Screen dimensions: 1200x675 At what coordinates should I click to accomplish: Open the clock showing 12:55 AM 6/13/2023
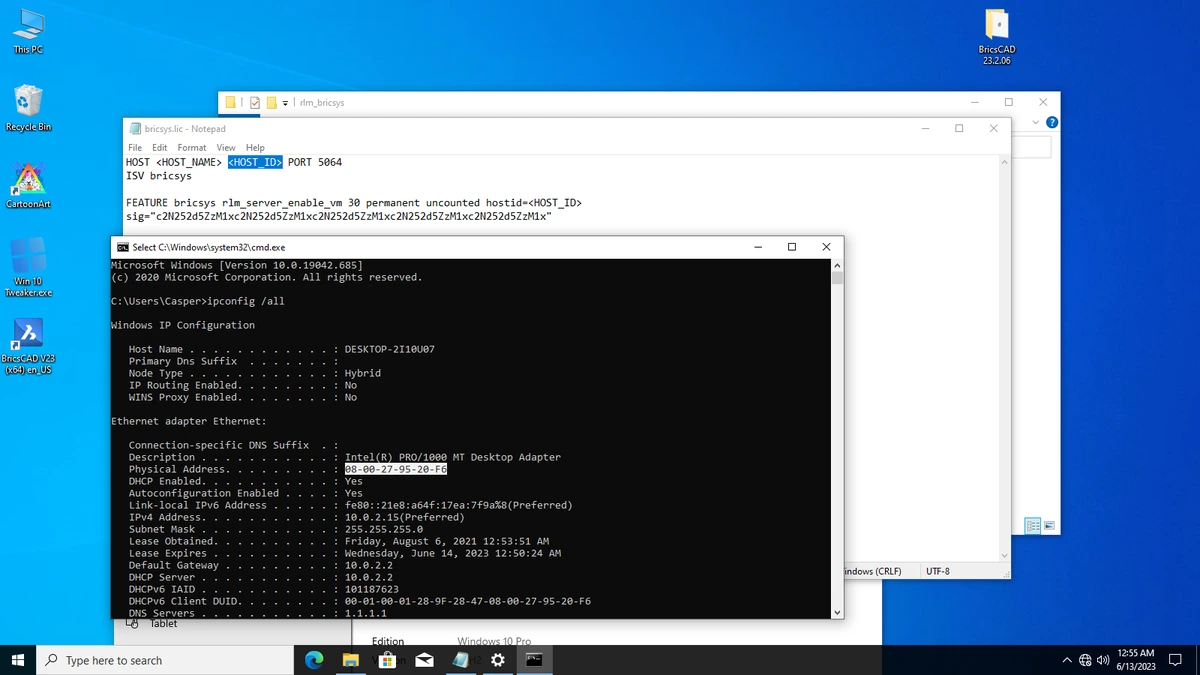pos(1136,660)
